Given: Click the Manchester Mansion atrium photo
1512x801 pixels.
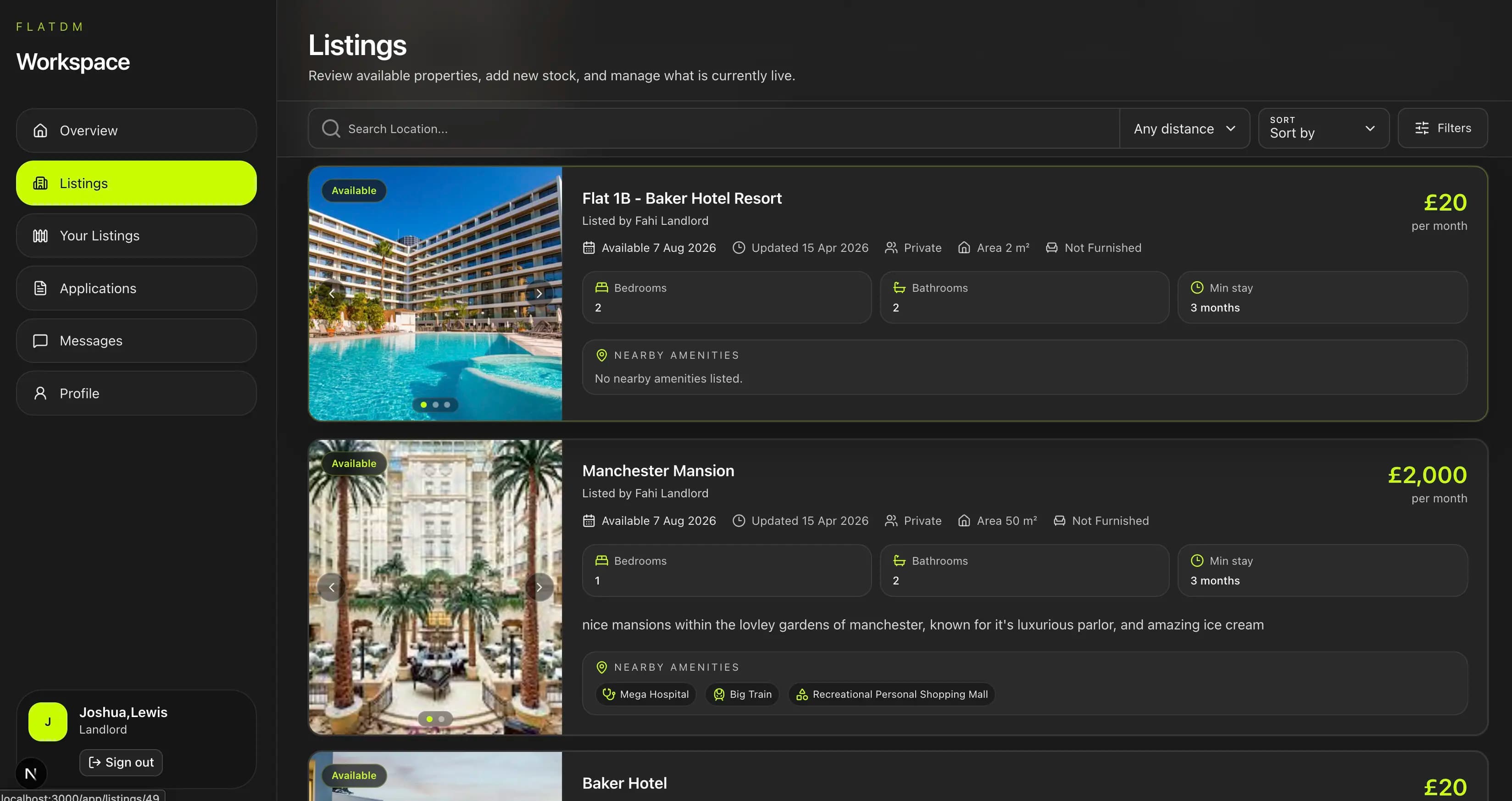Looking at the screenshot, I should (435, 587).
